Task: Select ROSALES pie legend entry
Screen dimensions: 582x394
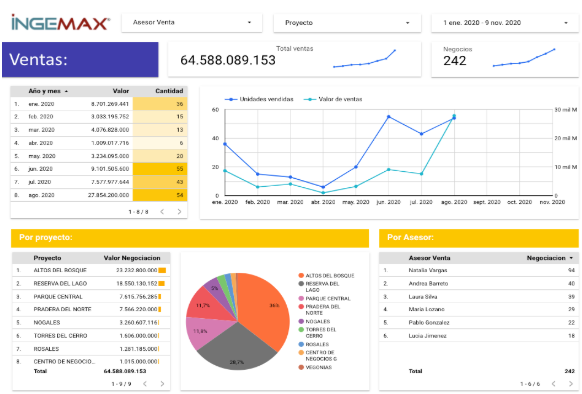Action: 314,345
